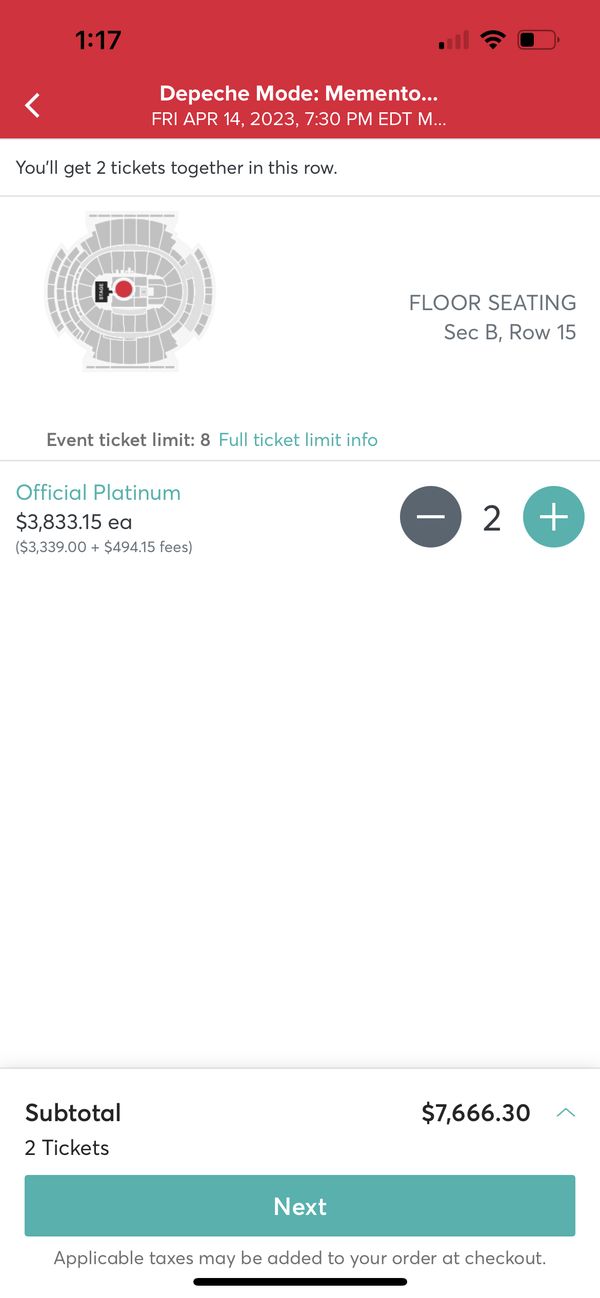Tap the event date and time subtitle

[x=299, y=120]
